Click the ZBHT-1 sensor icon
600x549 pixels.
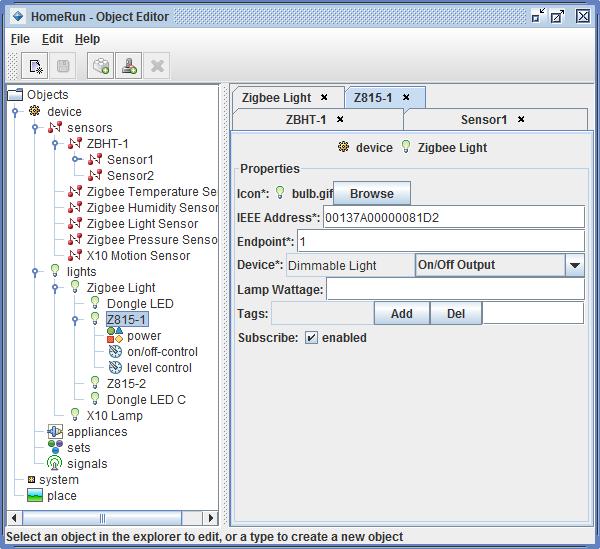[75, 143]
